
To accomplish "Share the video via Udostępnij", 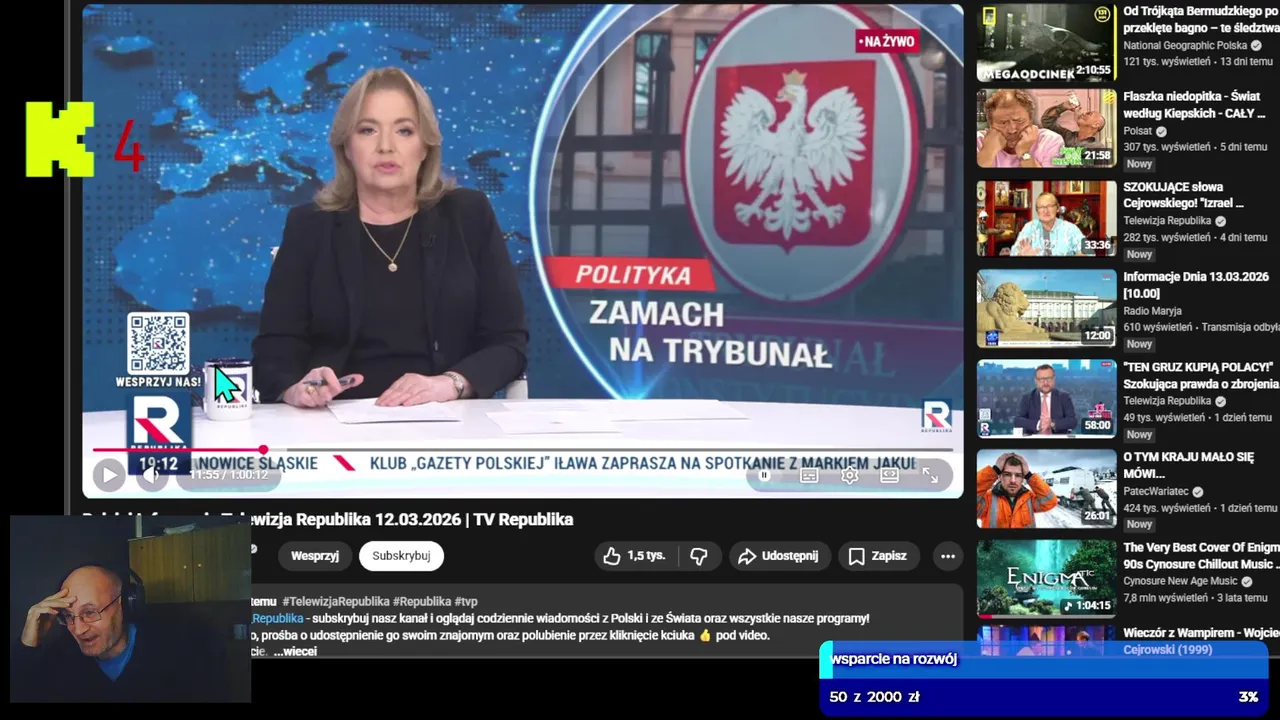I will (777, 556).
